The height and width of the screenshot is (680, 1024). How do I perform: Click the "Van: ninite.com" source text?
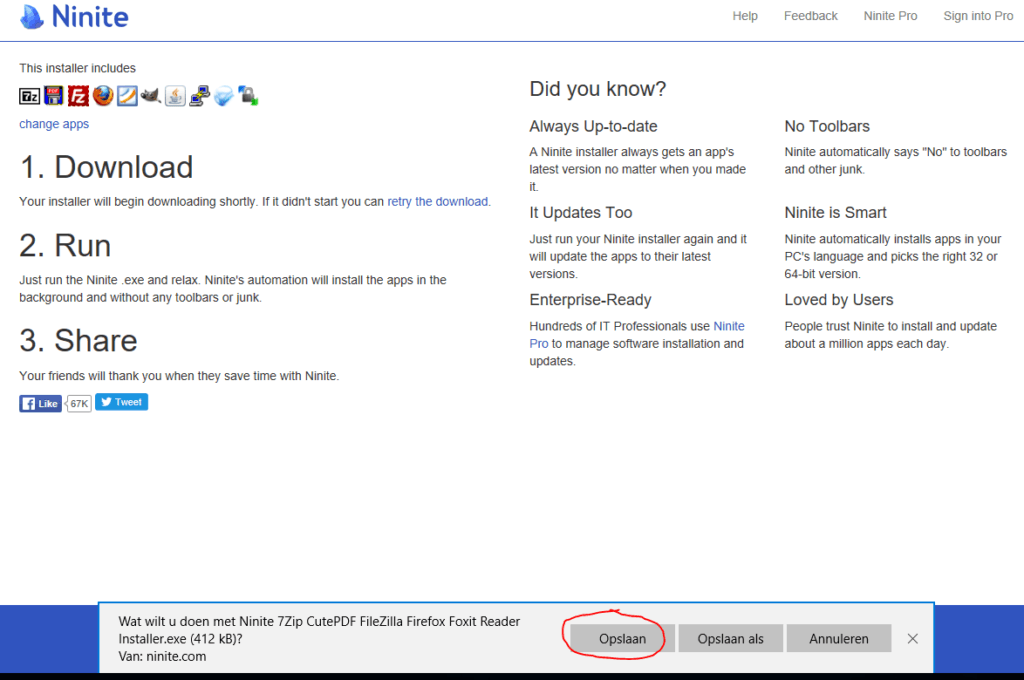coord(162,656)
